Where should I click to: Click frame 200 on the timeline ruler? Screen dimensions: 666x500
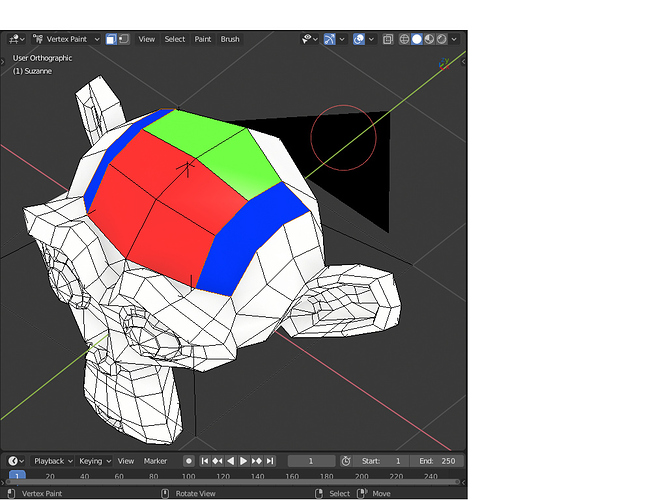361,476
